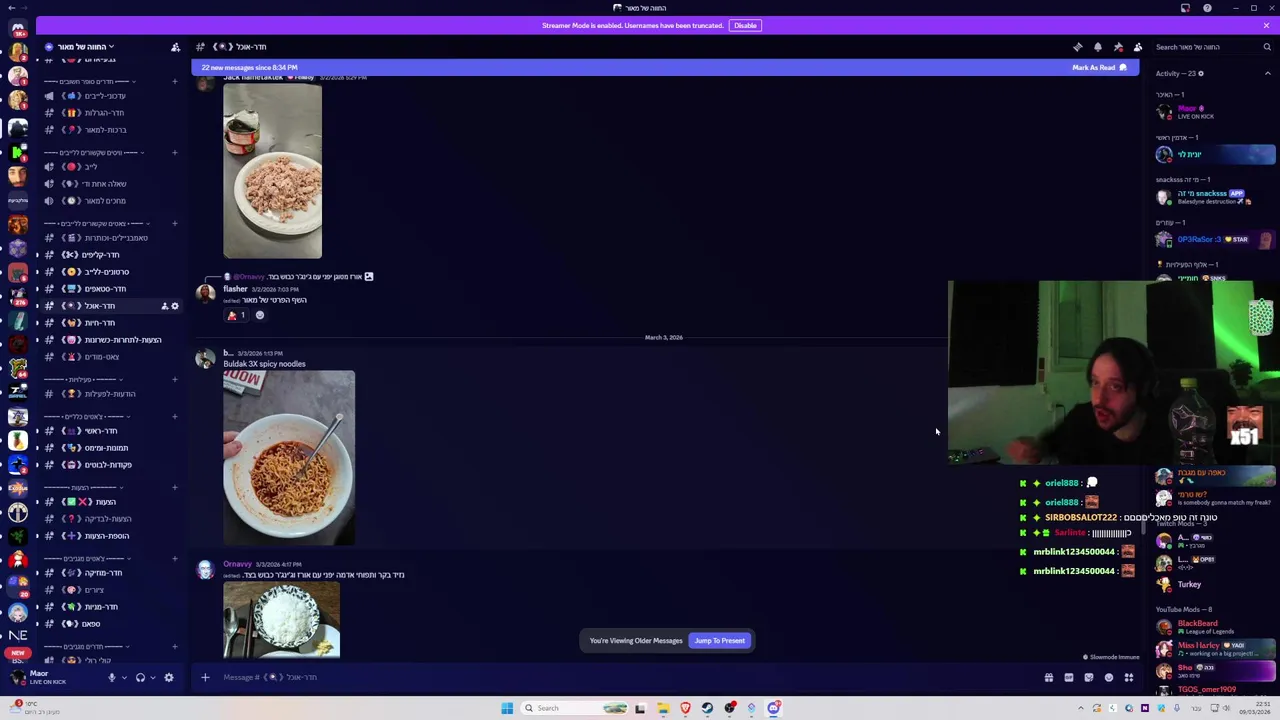Click the reaction emoji on flasher's message

coord(236,316)
